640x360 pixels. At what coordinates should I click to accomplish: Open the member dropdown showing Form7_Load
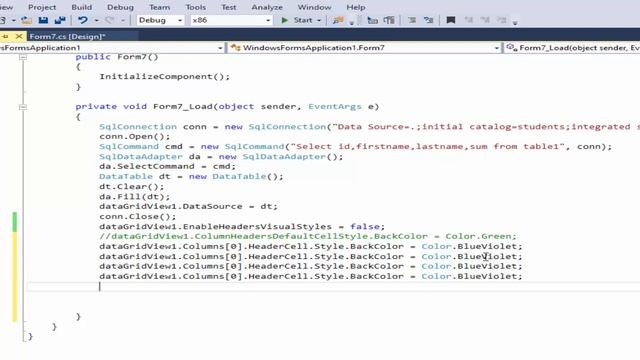[572, 48]
